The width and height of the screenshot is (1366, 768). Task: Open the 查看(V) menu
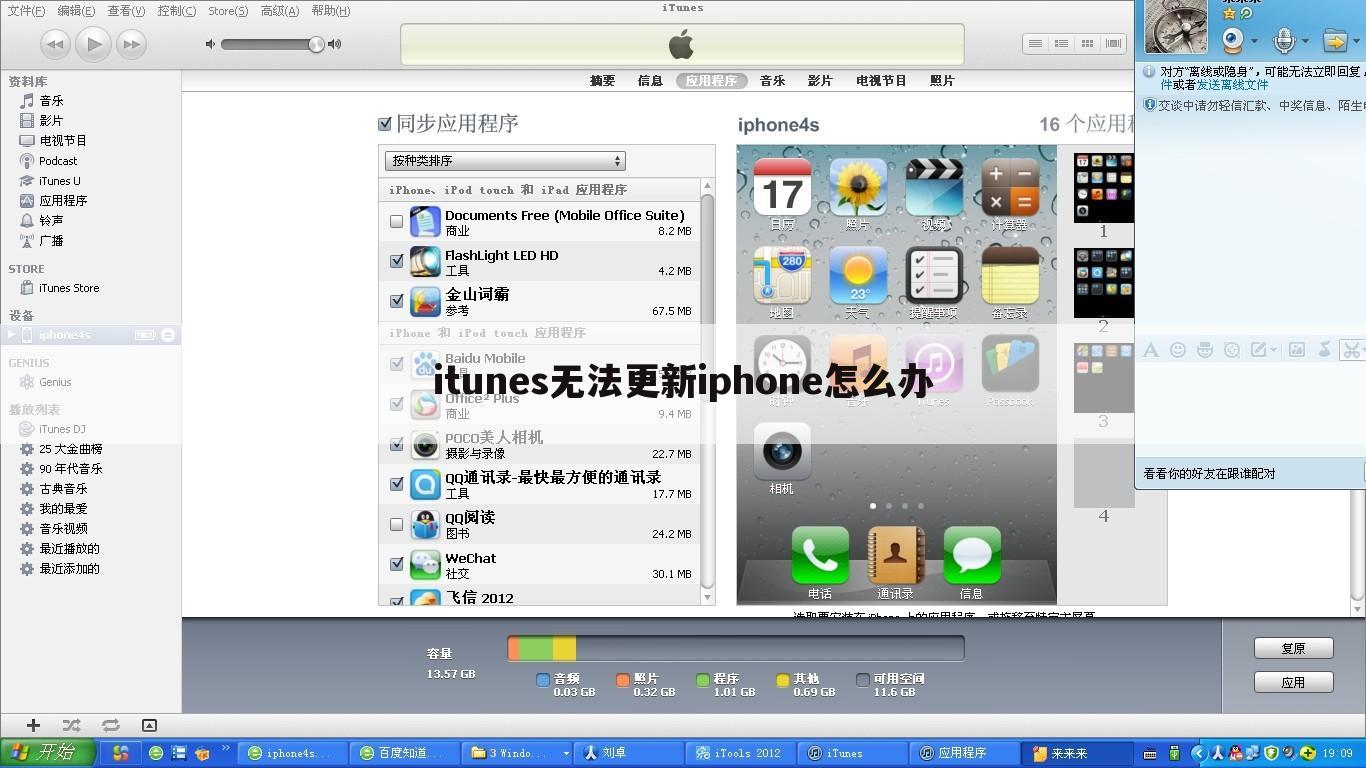tap(126, 11)
